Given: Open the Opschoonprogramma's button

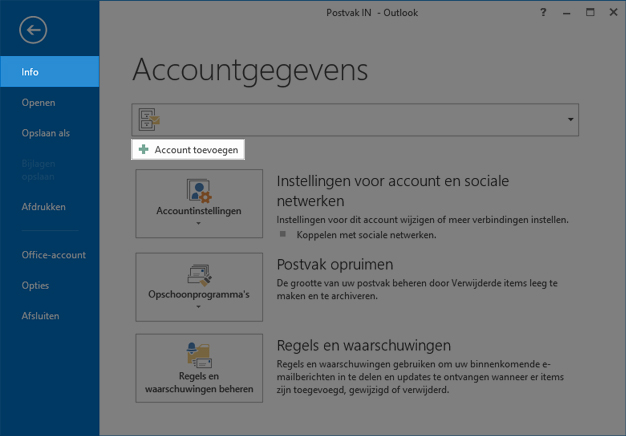Looking at the screenshot, I should [199, 287].
